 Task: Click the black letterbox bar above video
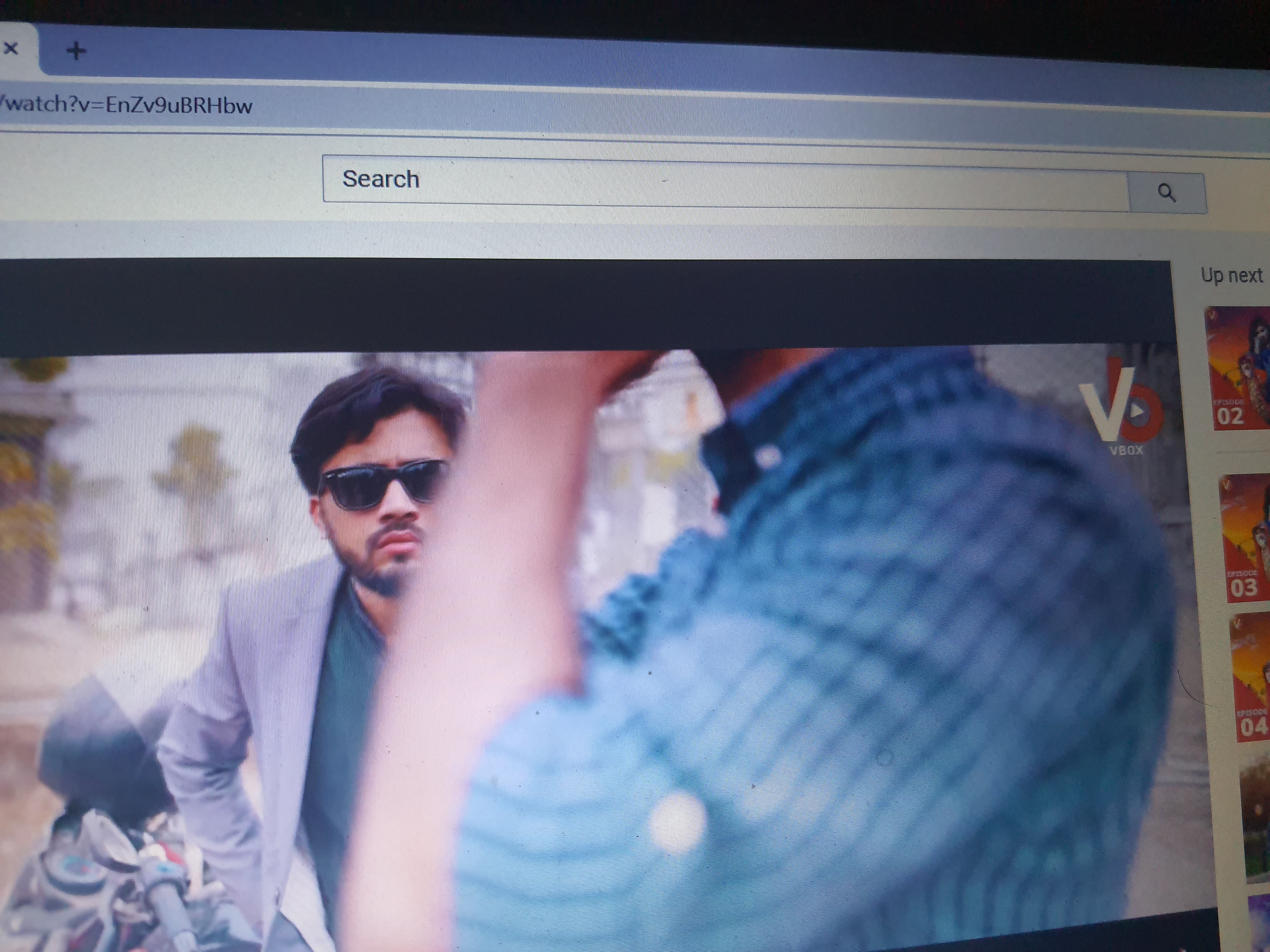(574, 304)
